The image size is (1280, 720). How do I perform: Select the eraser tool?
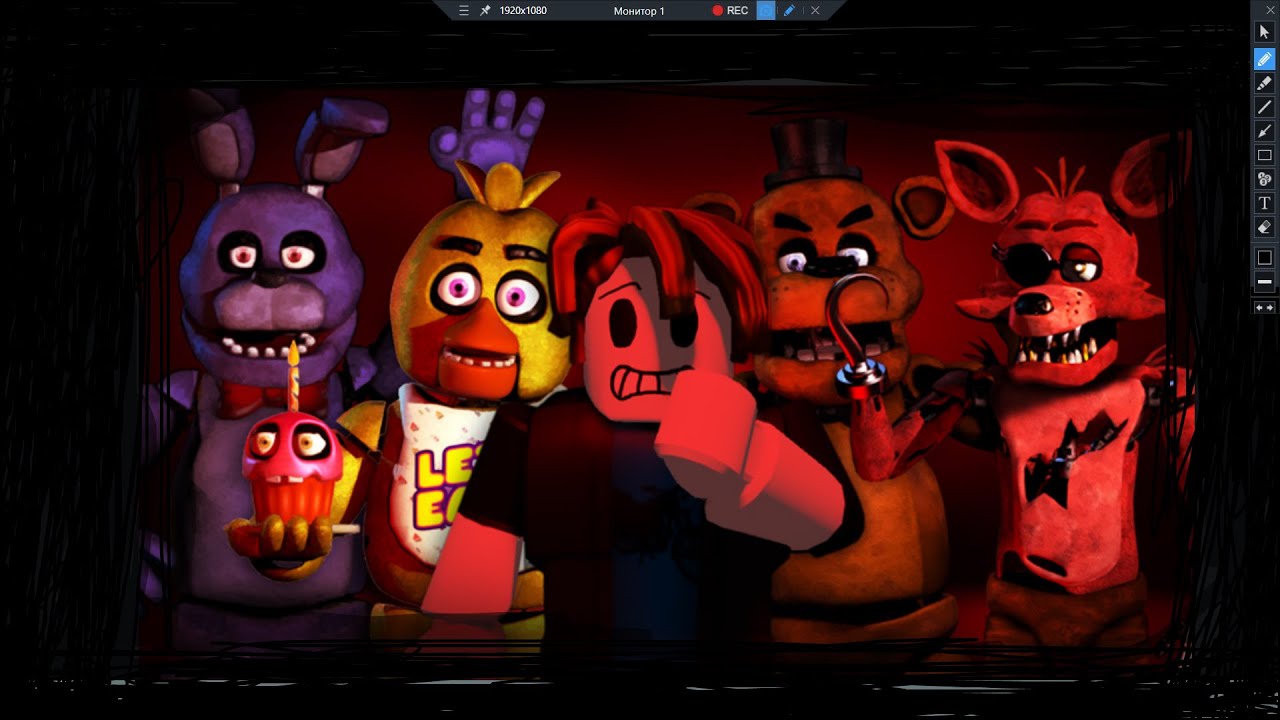pyautogui.click(x=1264, y=227)
